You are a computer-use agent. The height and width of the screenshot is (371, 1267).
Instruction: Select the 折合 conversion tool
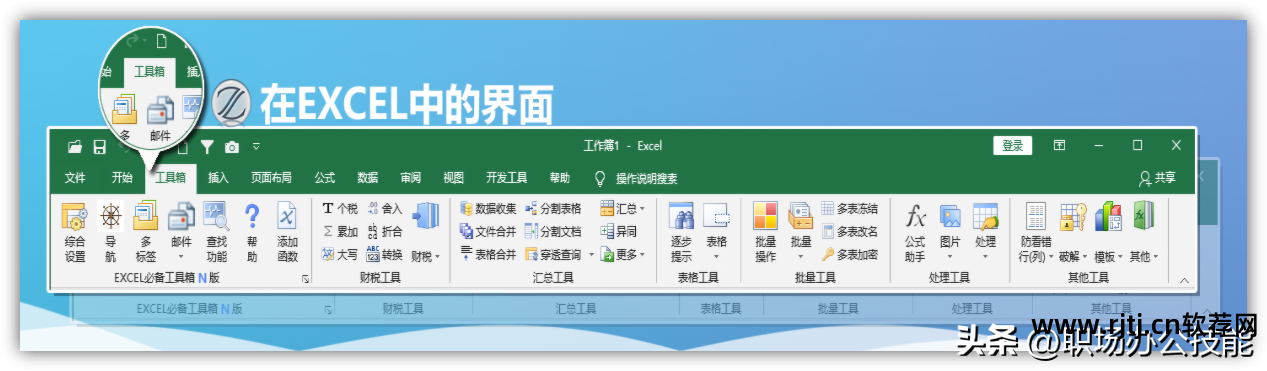tap(385, 231)
